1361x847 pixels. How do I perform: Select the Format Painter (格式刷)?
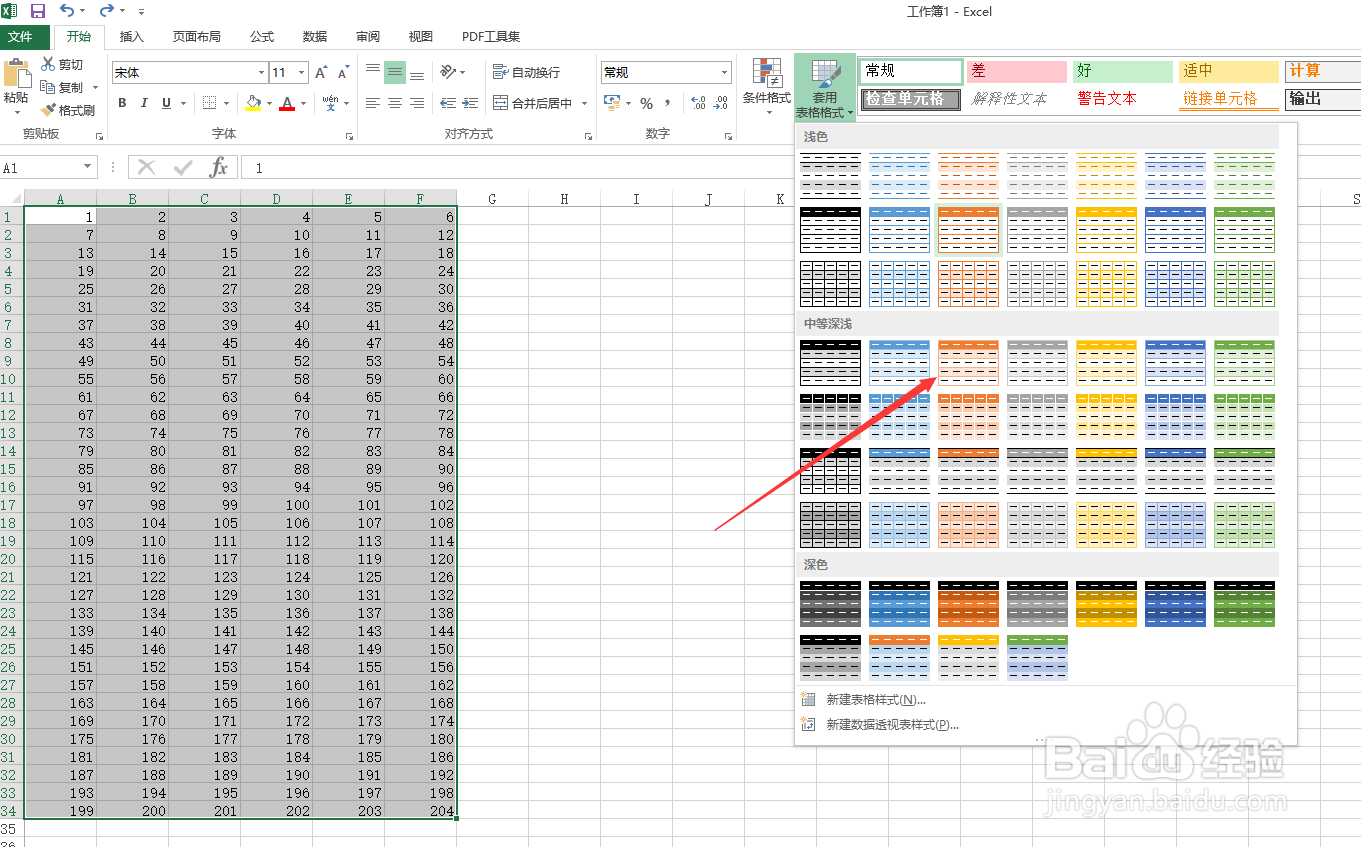(68, 111)
